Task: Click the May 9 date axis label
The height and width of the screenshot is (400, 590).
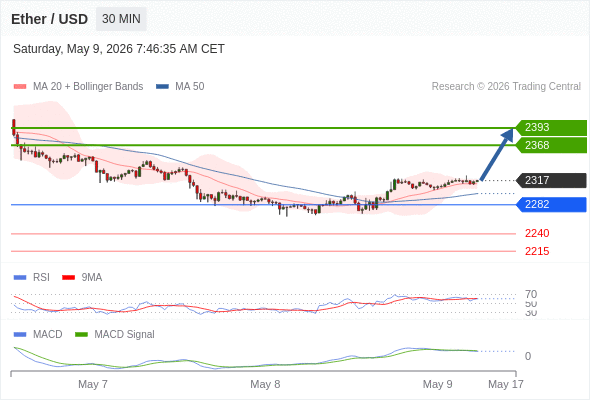Action: [x=437, y=384]
